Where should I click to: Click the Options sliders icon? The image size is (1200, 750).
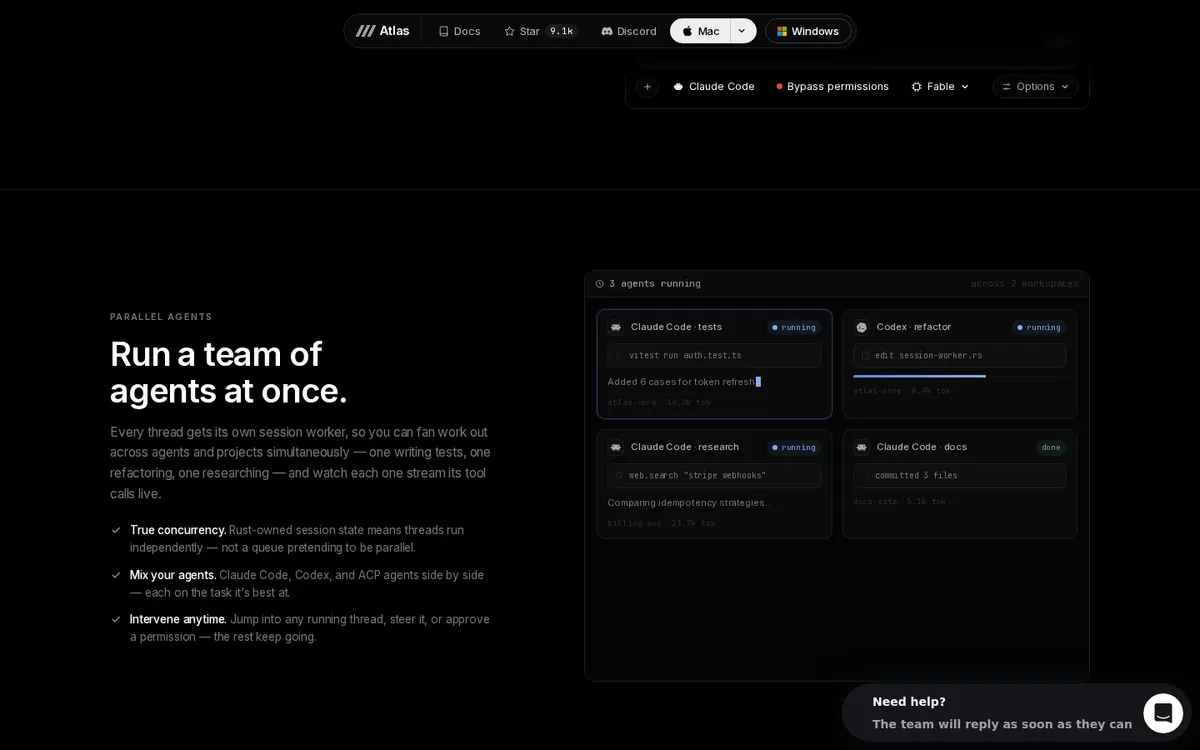click(x=1007, y=86)
